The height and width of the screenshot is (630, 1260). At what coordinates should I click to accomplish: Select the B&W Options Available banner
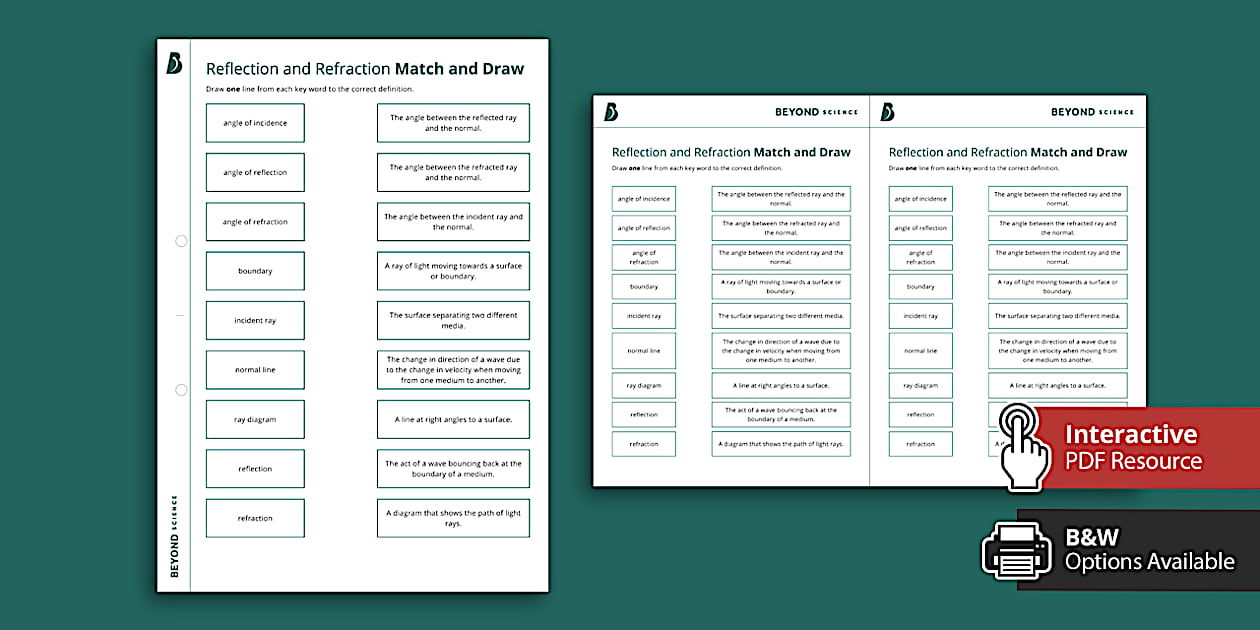(x=1148, y=550)
